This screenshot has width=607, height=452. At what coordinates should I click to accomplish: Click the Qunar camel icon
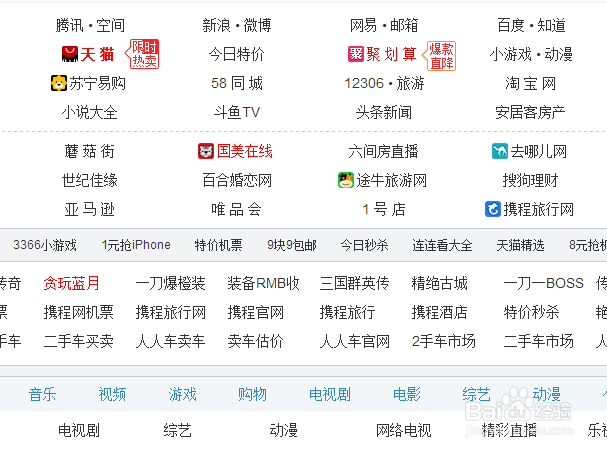[500, 151]
